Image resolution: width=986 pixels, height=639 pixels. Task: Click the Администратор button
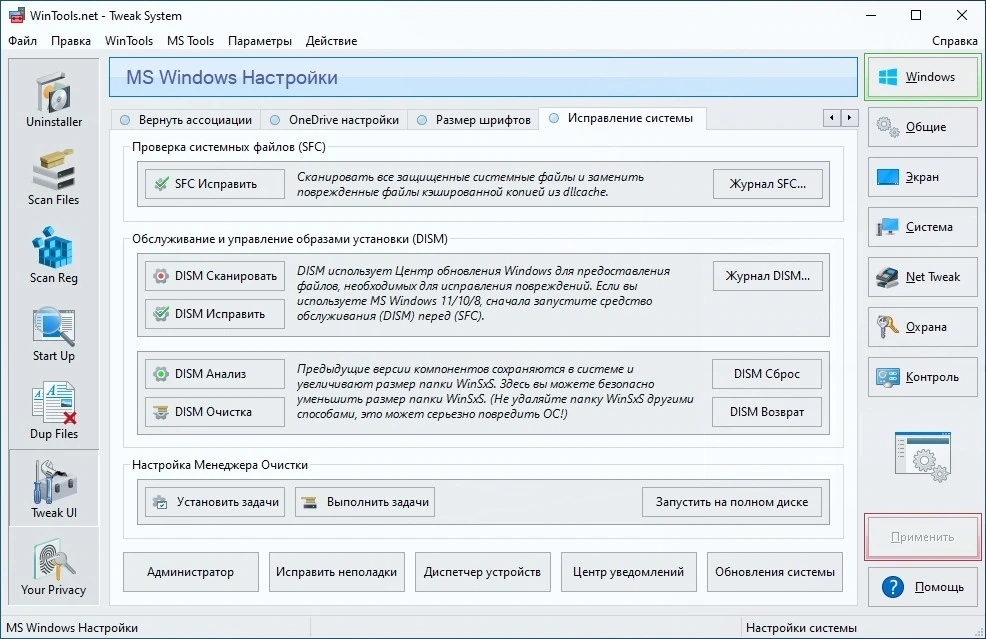[191, 572]
